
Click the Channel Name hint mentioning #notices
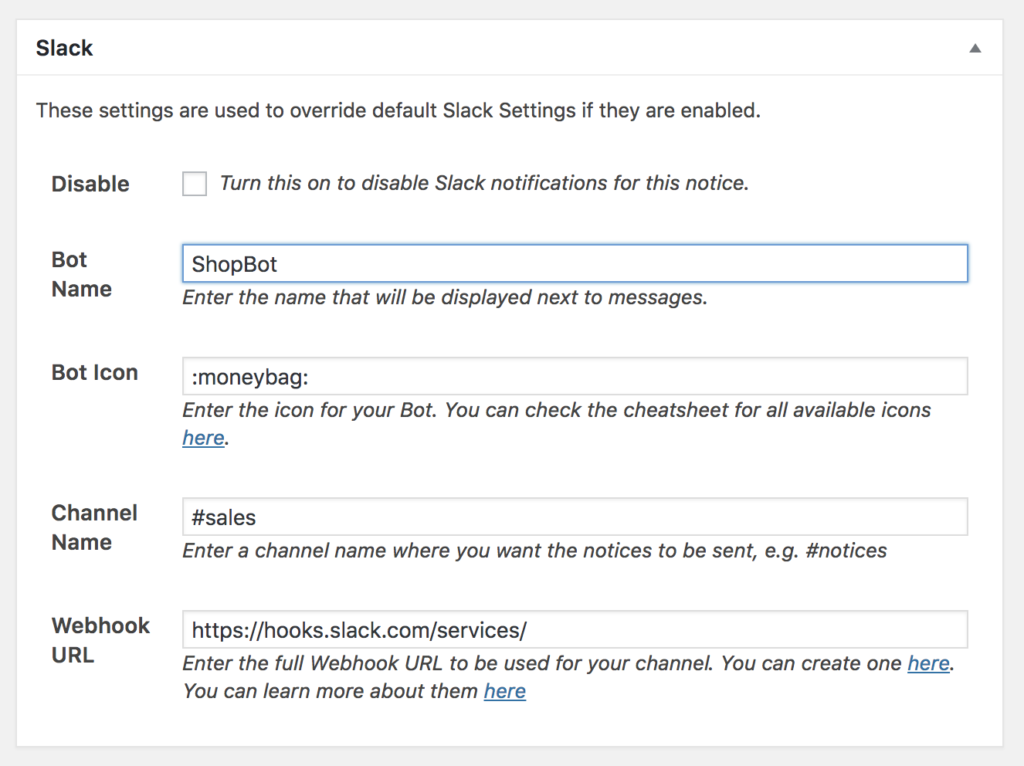(x=534, y=551)
